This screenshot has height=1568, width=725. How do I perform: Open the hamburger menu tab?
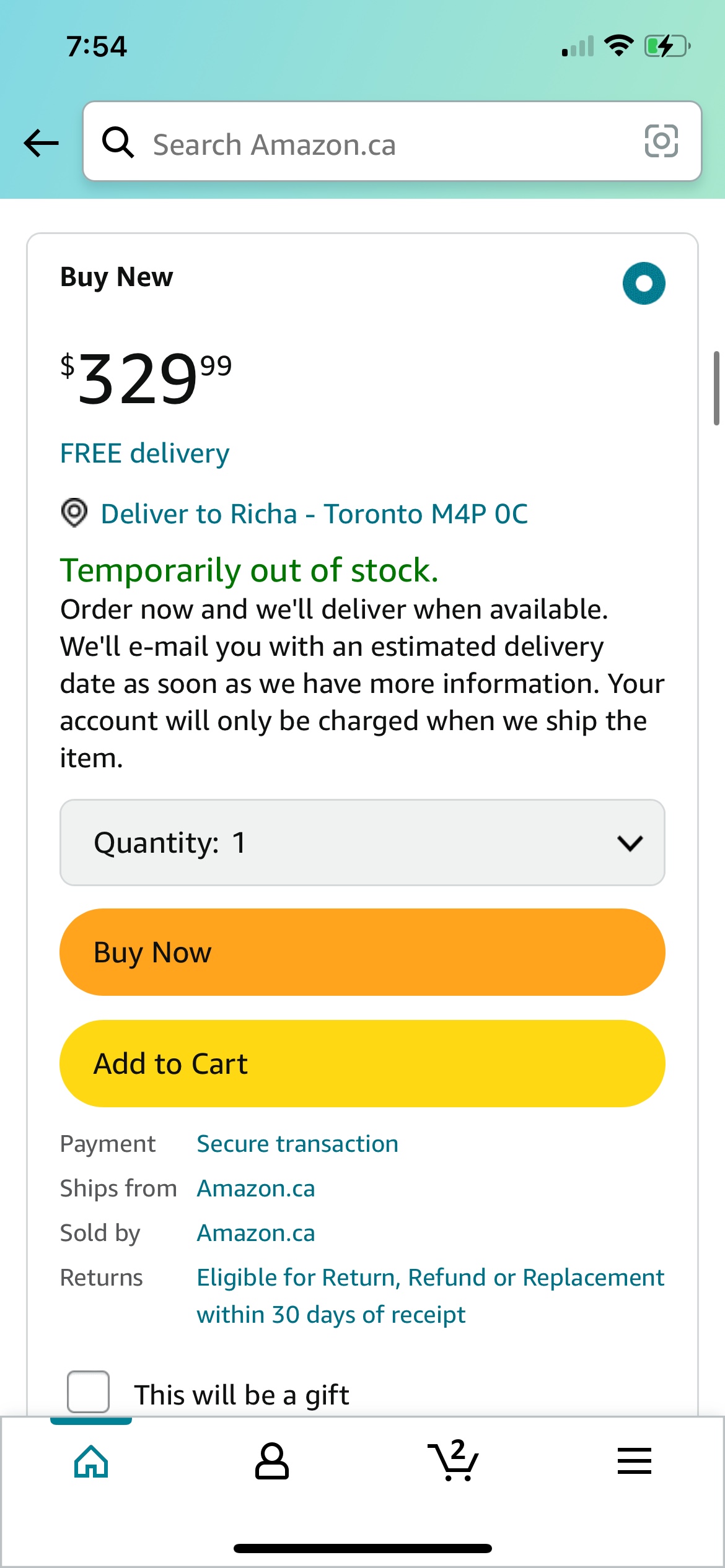634,1461
